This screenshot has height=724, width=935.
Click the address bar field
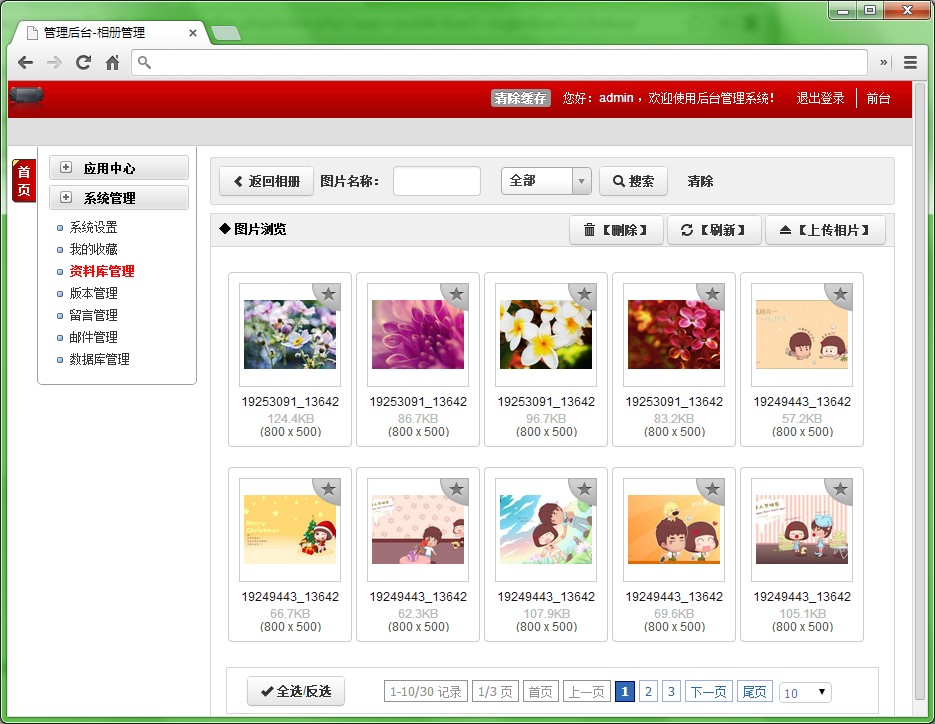(499, 62)
